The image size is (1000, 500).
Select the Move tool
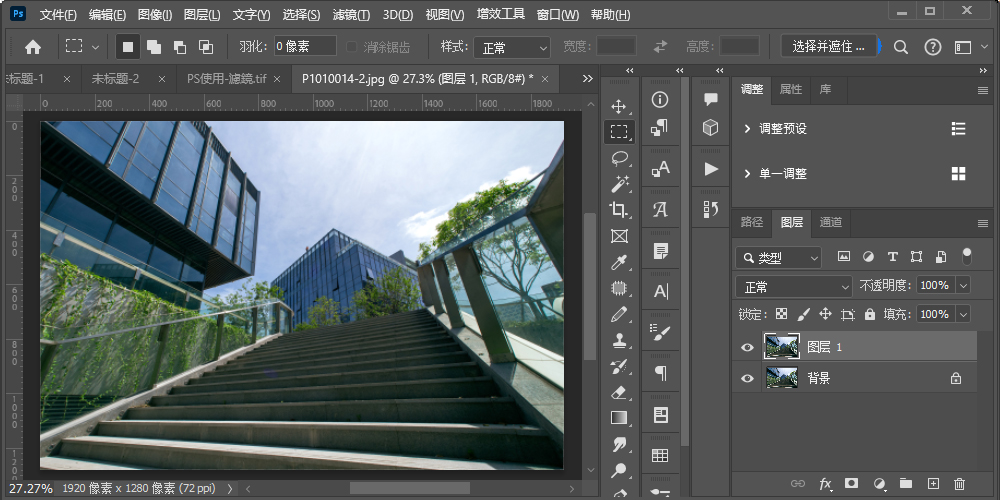click(619, 106)
